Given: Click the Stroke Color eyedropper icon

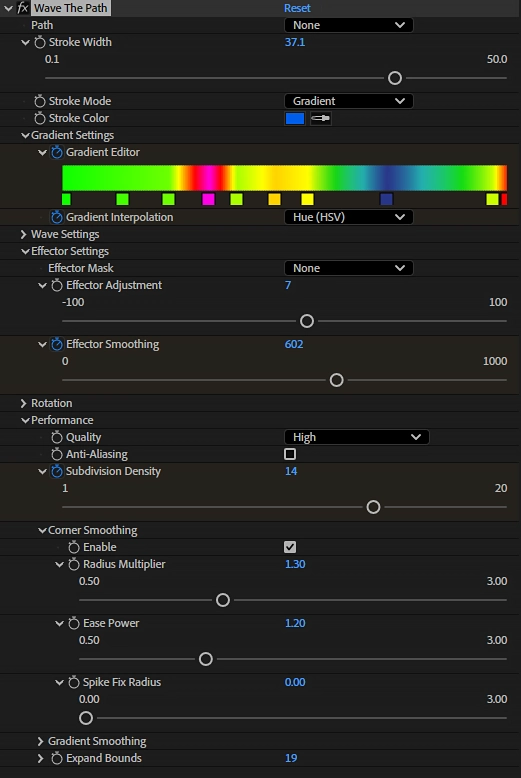Looking at the screenshot, I should [x=321, y=118].
